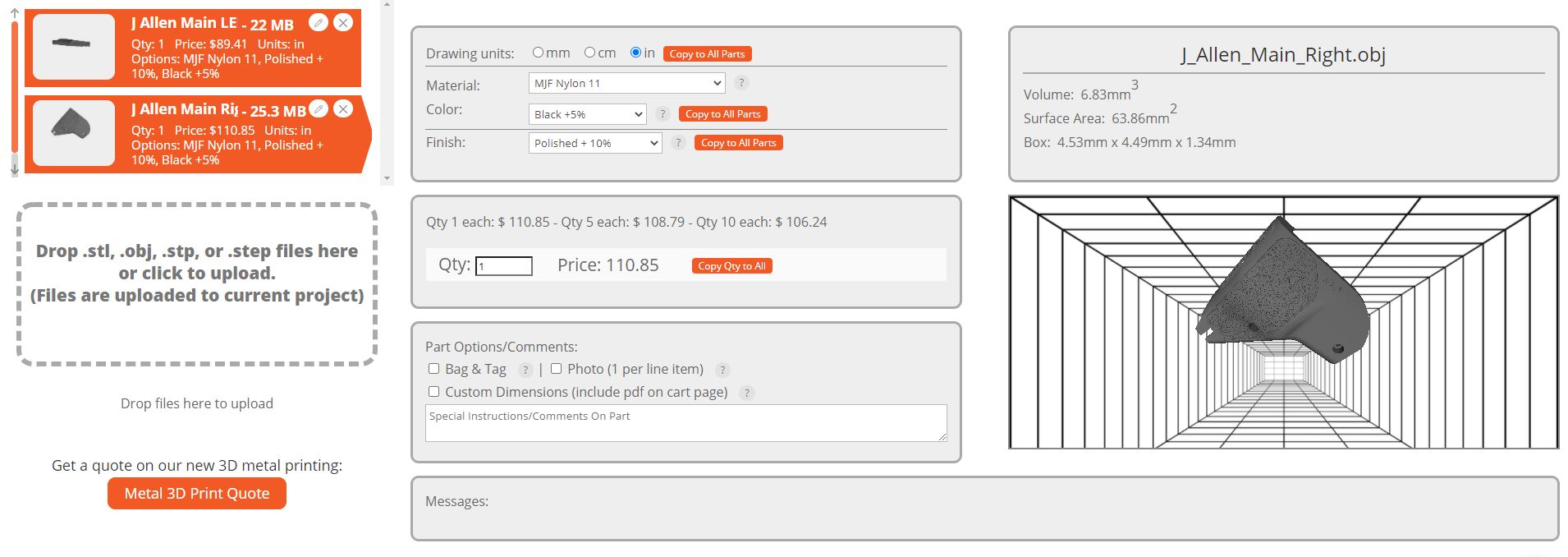Screen dimensions: 1568x557
Task: Delete the 25.3 MB J Allen Main part
Action: coord(343,109)
